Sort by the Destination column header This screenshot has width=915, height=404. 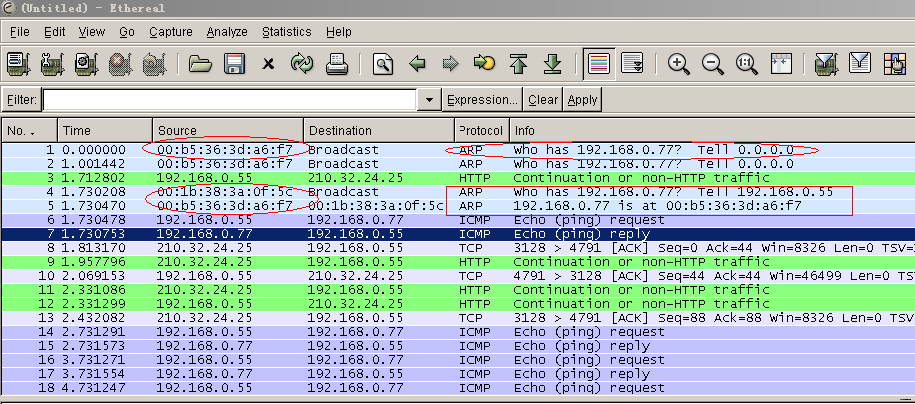click(379, 130)
